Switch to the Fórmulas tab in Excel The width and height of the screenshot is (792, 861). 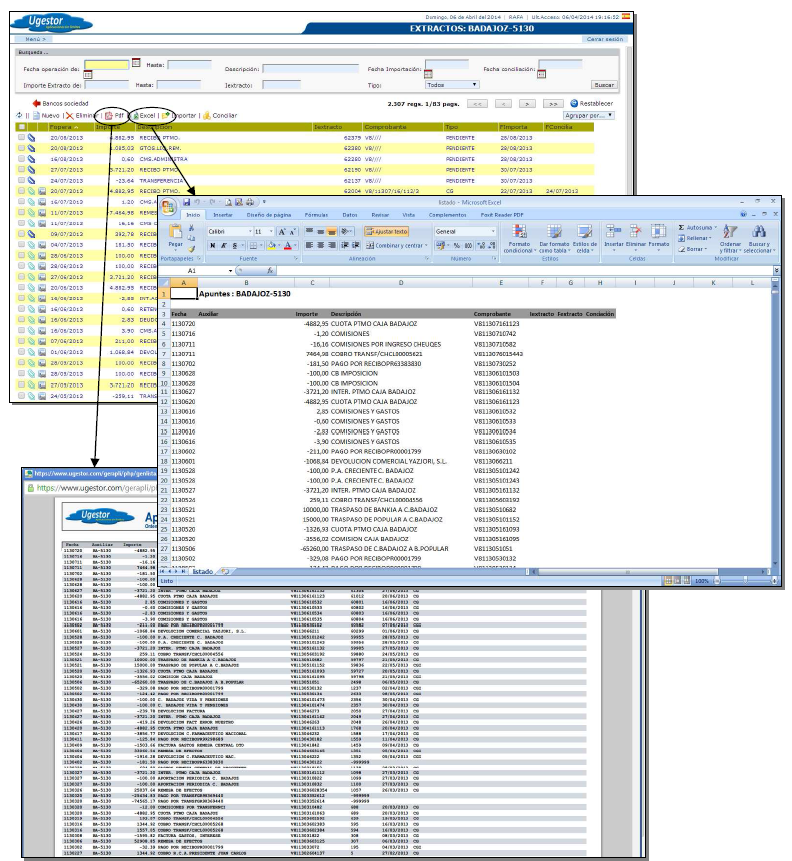pos(316,215)
